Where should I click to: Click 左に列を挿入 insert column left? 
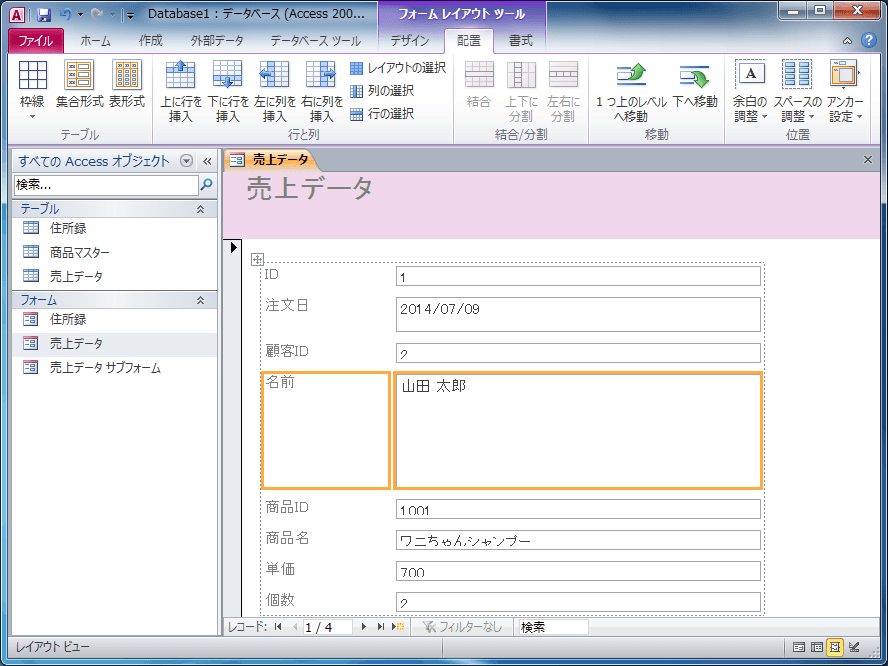pyautogui.click(x=275, y=91)
